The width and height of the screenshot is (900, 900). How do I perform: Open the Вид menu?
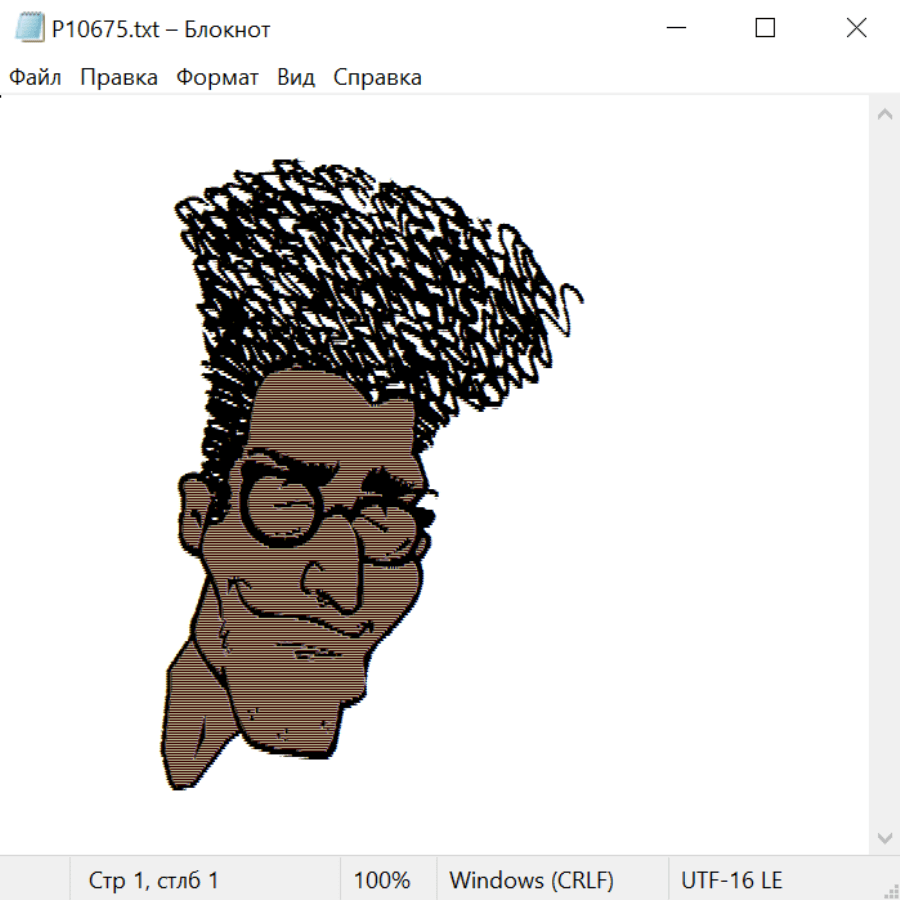click(x=296, y=78)
